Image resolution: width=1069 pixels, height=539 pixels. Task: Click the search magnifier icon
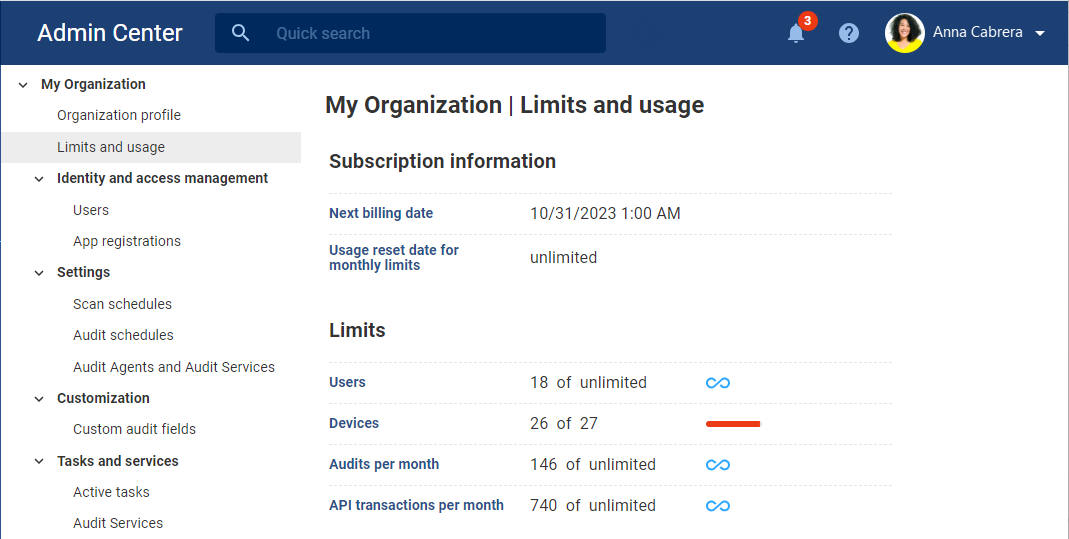[x=240, y=33]
